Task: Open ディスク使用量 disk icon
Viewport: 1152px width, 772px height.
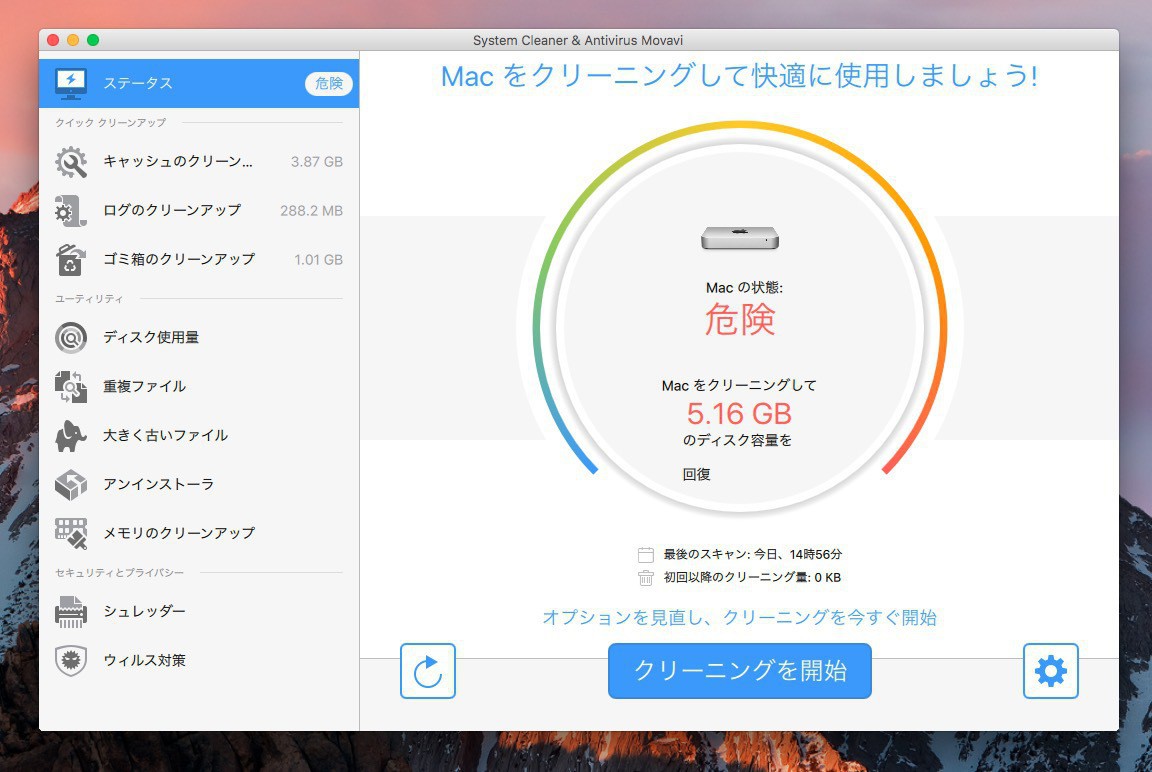Action: click(71, 337)
